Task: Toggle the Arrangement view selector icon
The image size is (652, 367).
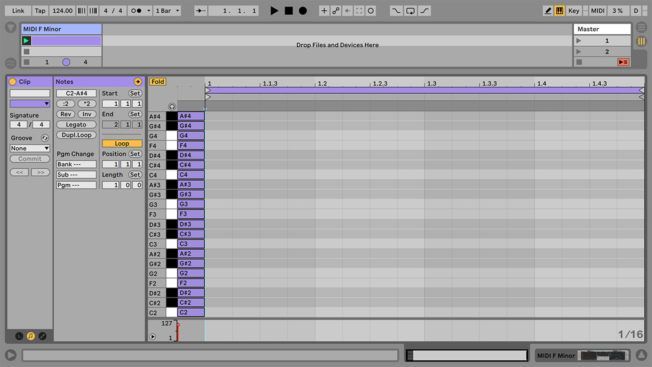Action: coord(641,27)
